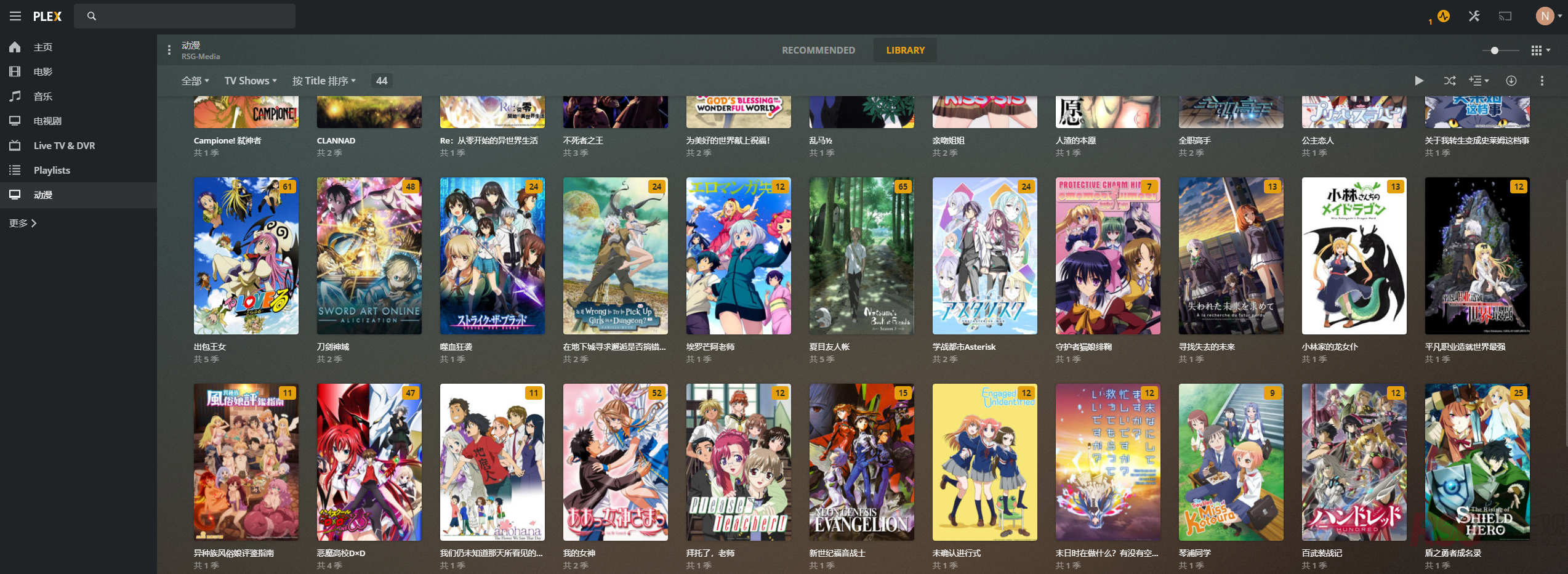Click the download/sync circle icon

point(1511,81)
